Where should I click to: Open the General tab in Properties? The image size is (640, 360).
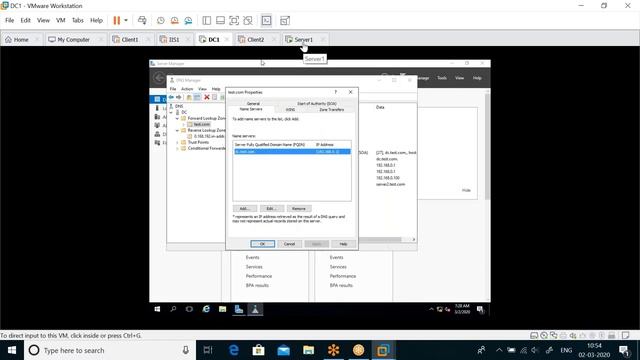pyautogui.click(x=253, y=104)
